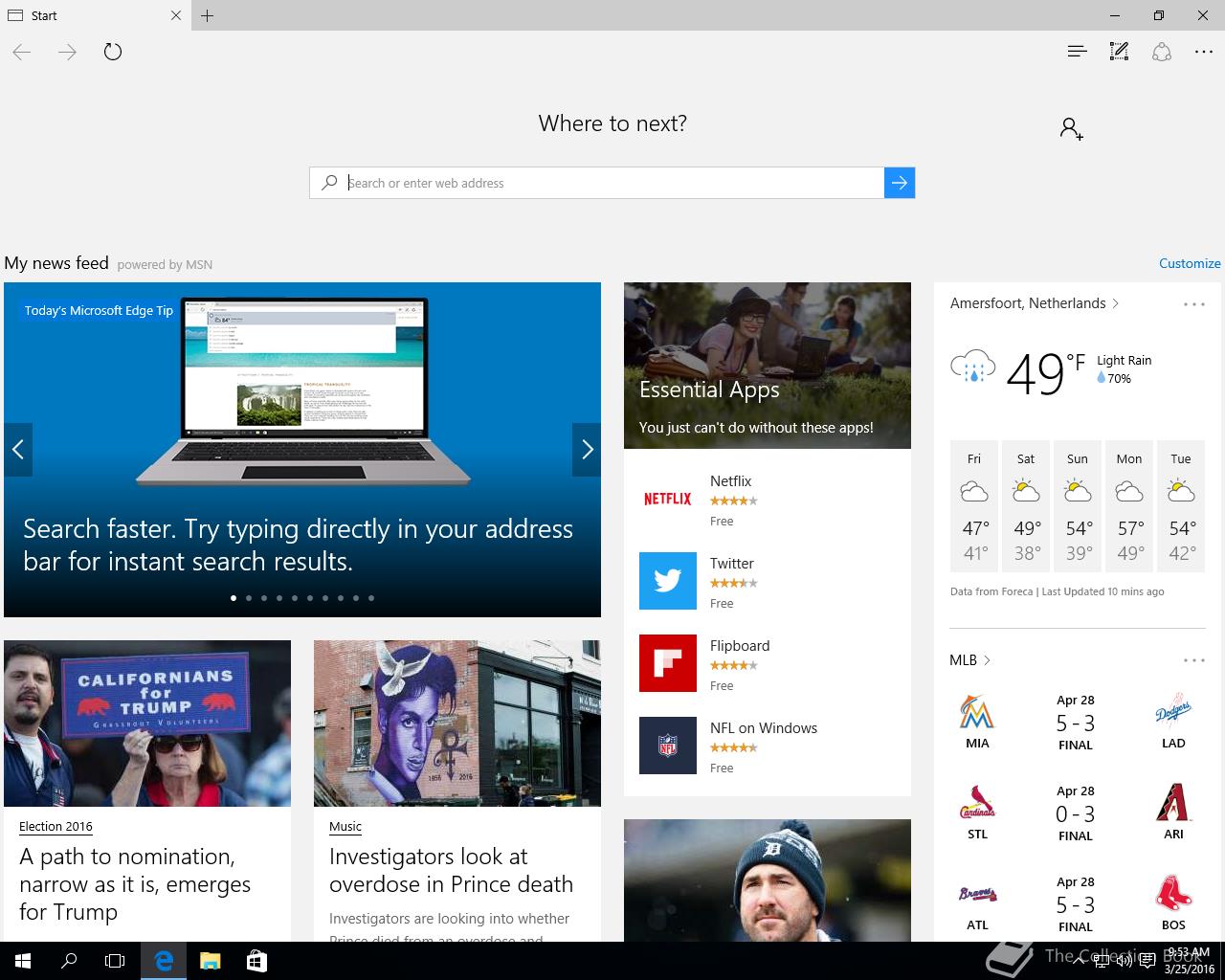Select Saturday forecast tile

[x=1026, y=505]
